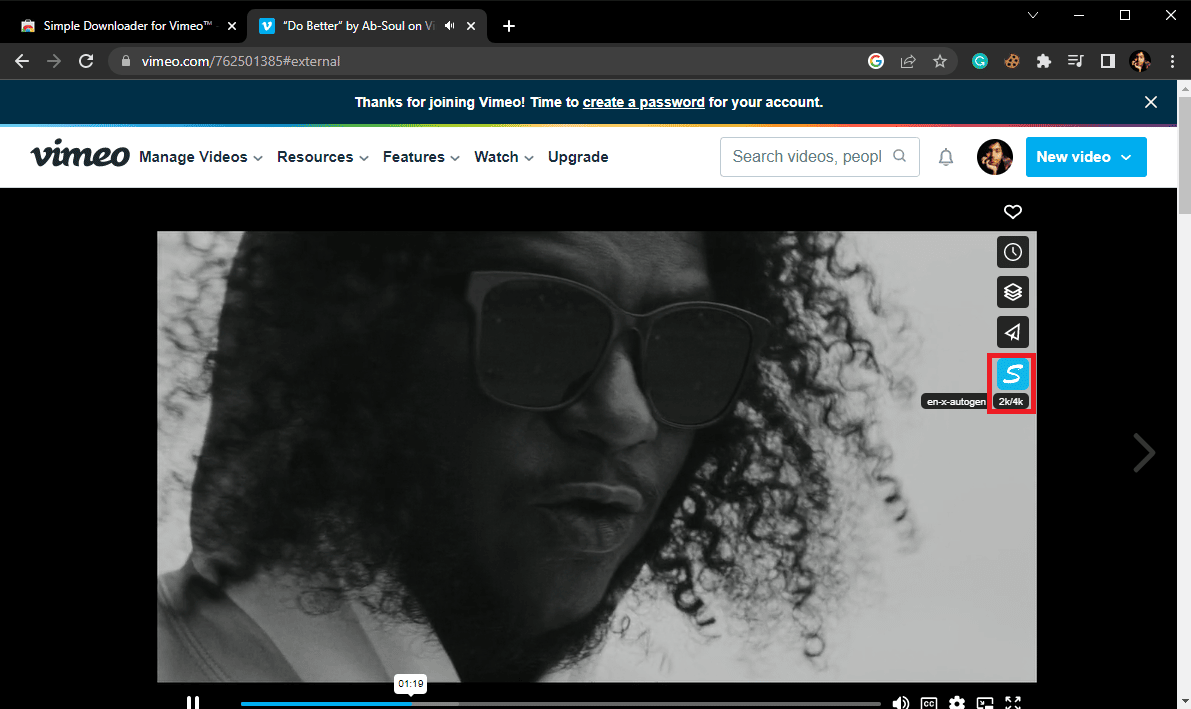Reload the current page
Screen dimensions: 1191x709
(87, 62)
